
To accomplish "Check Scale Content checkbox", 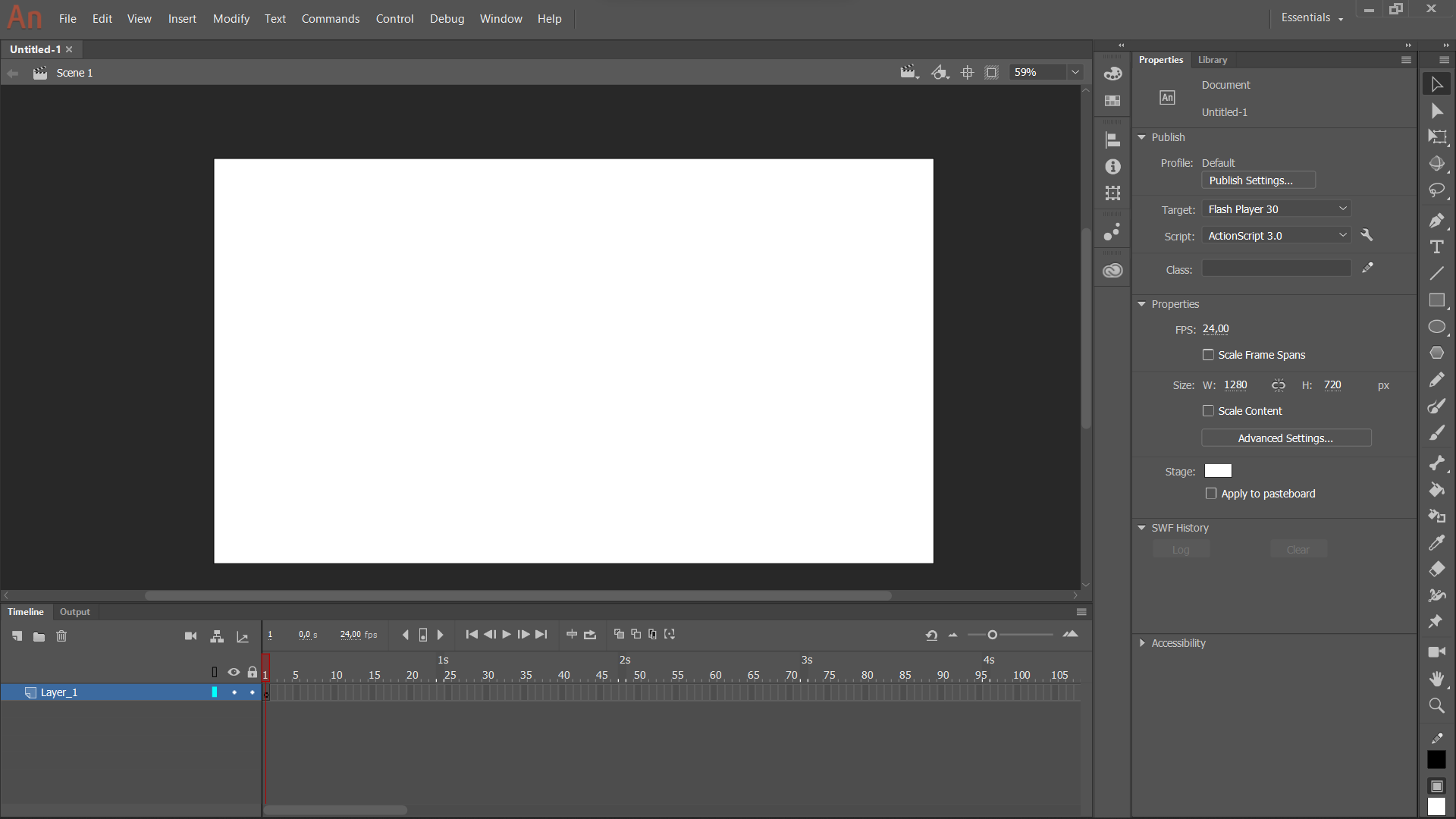I will click(x=1208, y=411).
